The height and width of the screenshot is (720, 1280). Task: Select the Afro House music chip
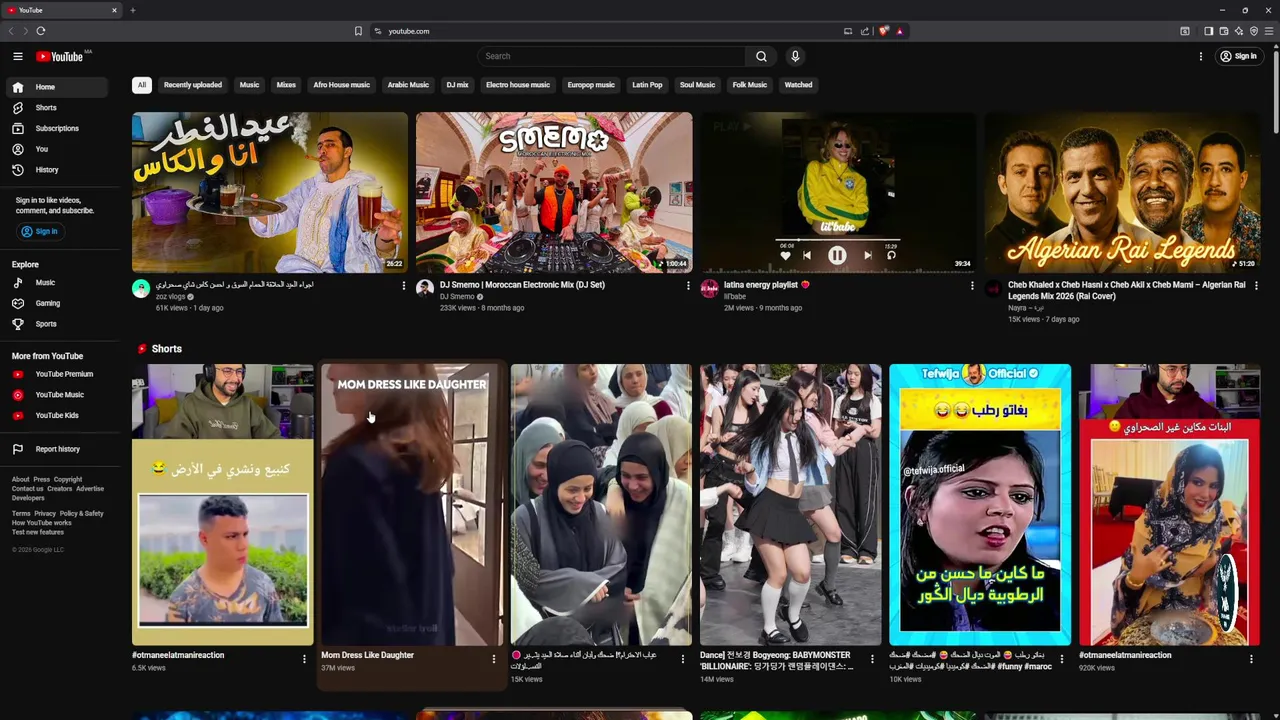click(342, 85)
